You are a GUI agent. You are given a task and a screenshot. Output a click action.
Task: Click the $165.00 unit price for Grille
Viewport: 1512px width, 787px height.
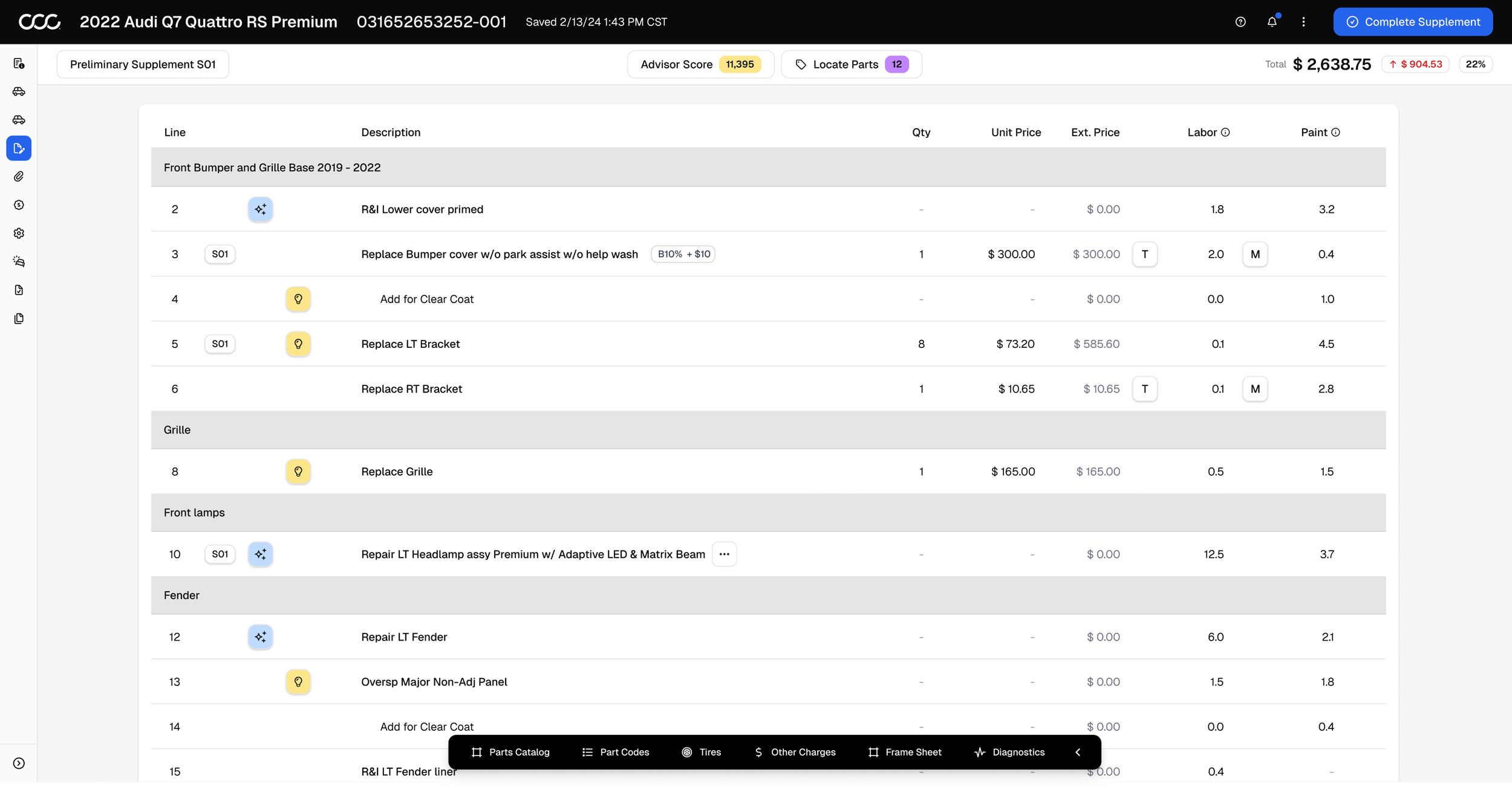pyautogui.click(x=1013, y=472)
